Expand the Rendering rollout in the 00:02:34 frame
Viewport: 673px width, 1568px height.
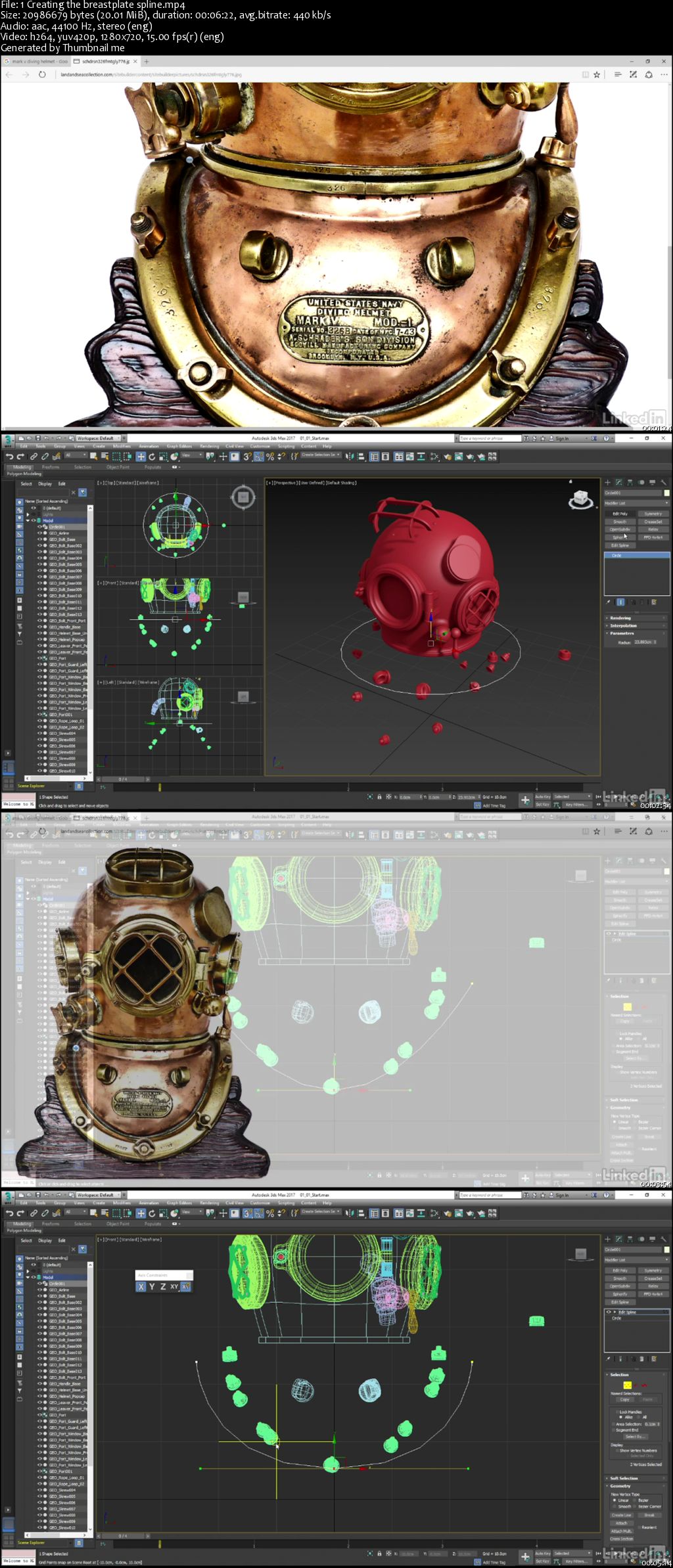[x=636, y=618]
